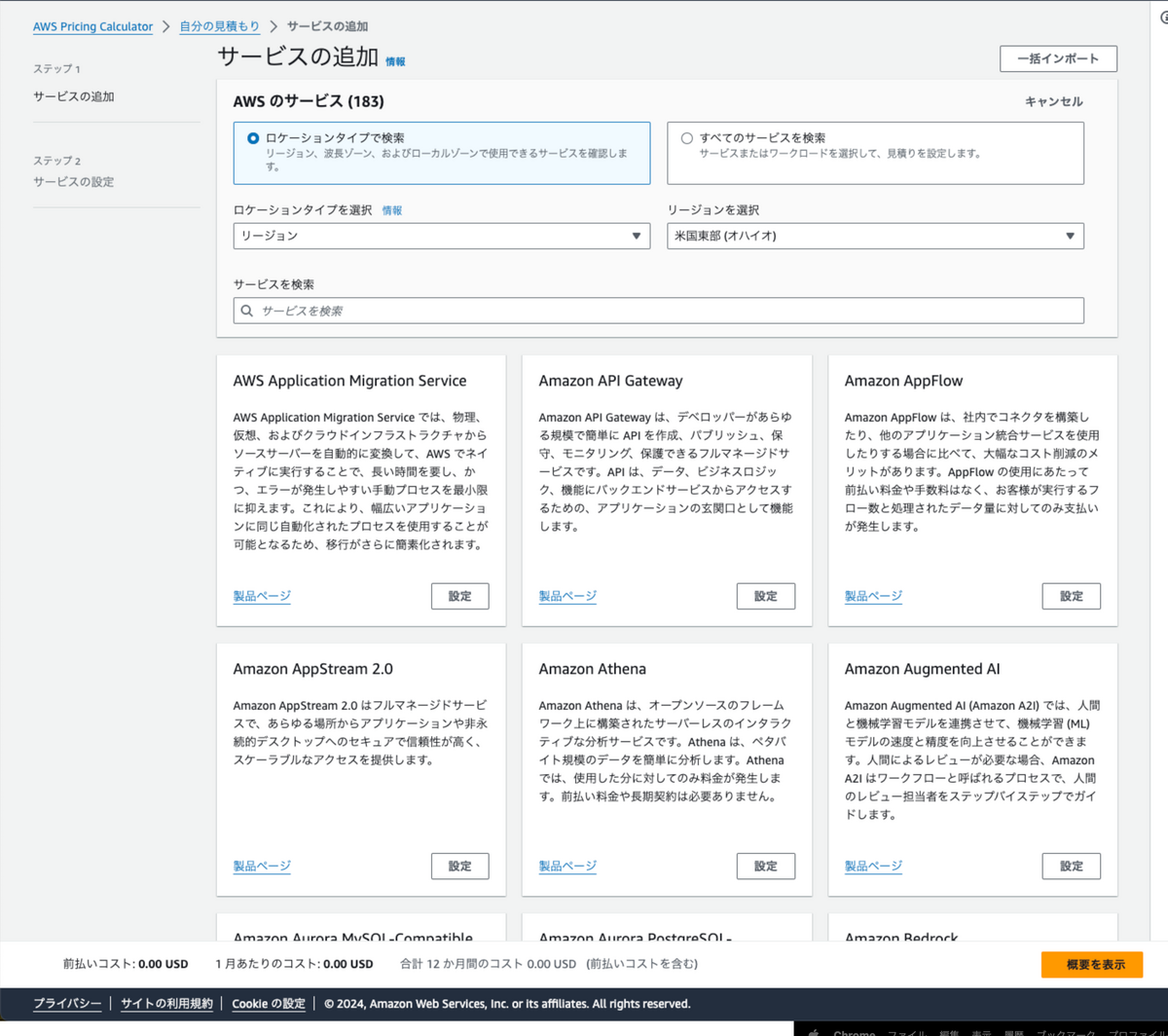
Task: Open the プライバシー footer link
Action: pos(67,1004)
